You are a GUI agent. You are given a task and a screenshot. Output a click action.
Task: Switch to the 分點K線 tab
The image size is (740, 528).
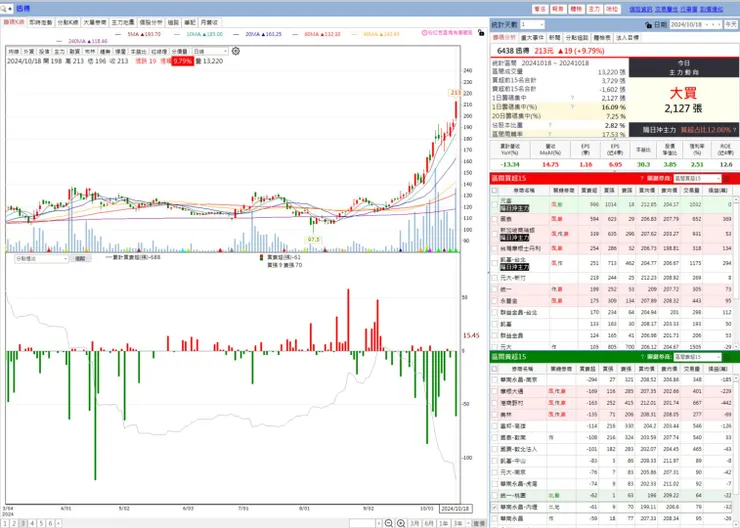point(67,22)
